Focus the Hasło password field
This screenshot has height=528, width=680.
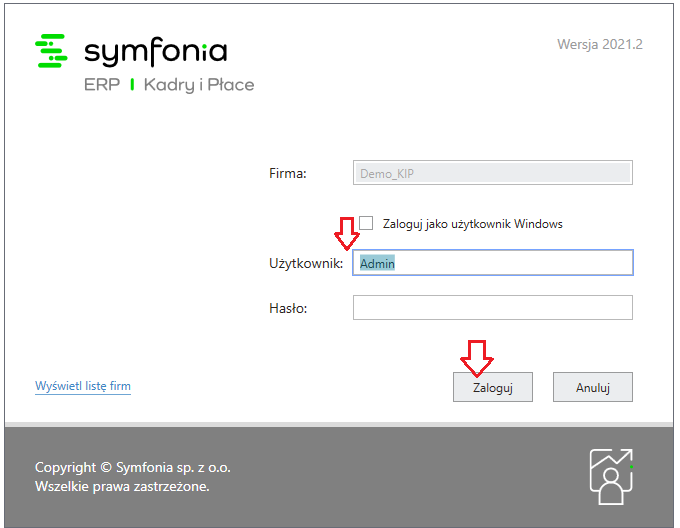coord(493,308)
